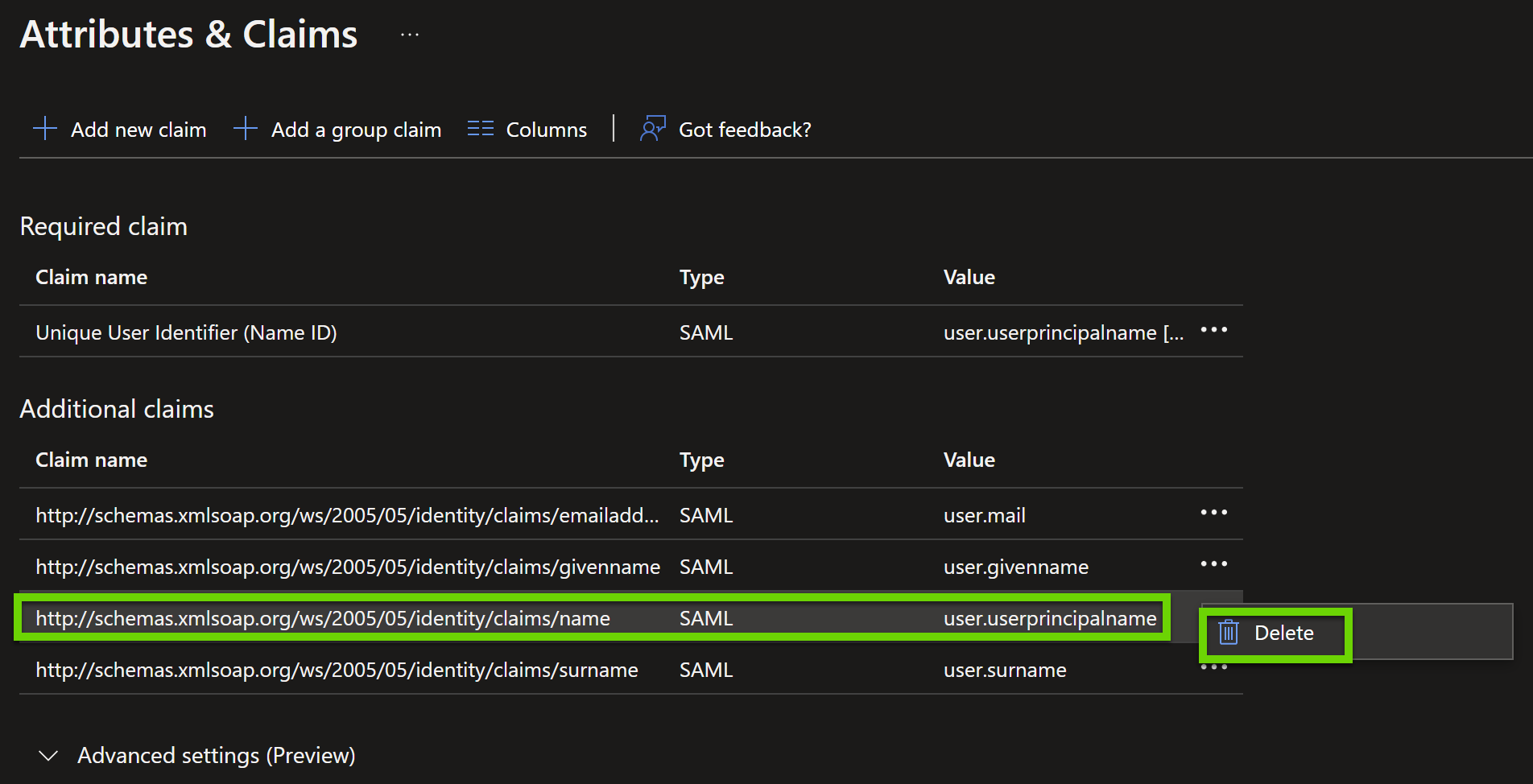Open the ellipsis next to Attributes & Claims title
Screen dimensions: 1533x784
tap(410, 35)
